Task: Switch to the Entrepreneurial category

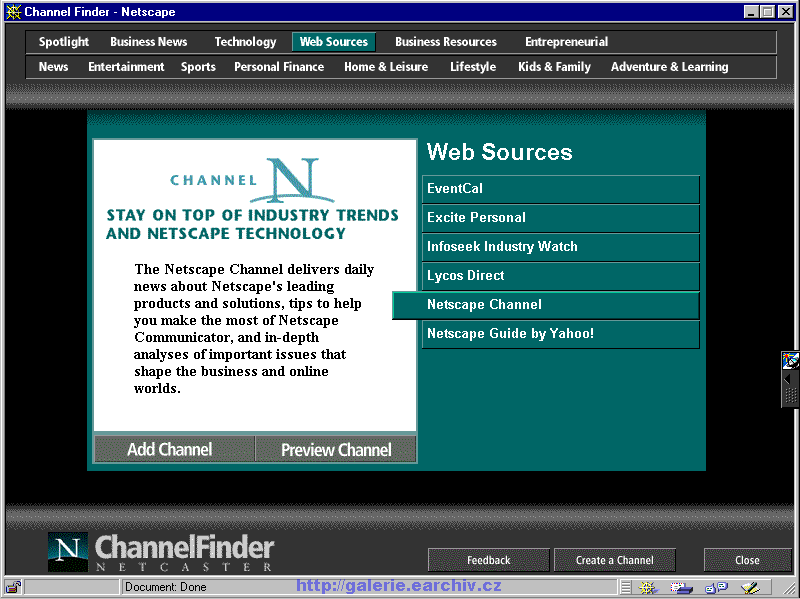Action: click(x=566, y=42)
